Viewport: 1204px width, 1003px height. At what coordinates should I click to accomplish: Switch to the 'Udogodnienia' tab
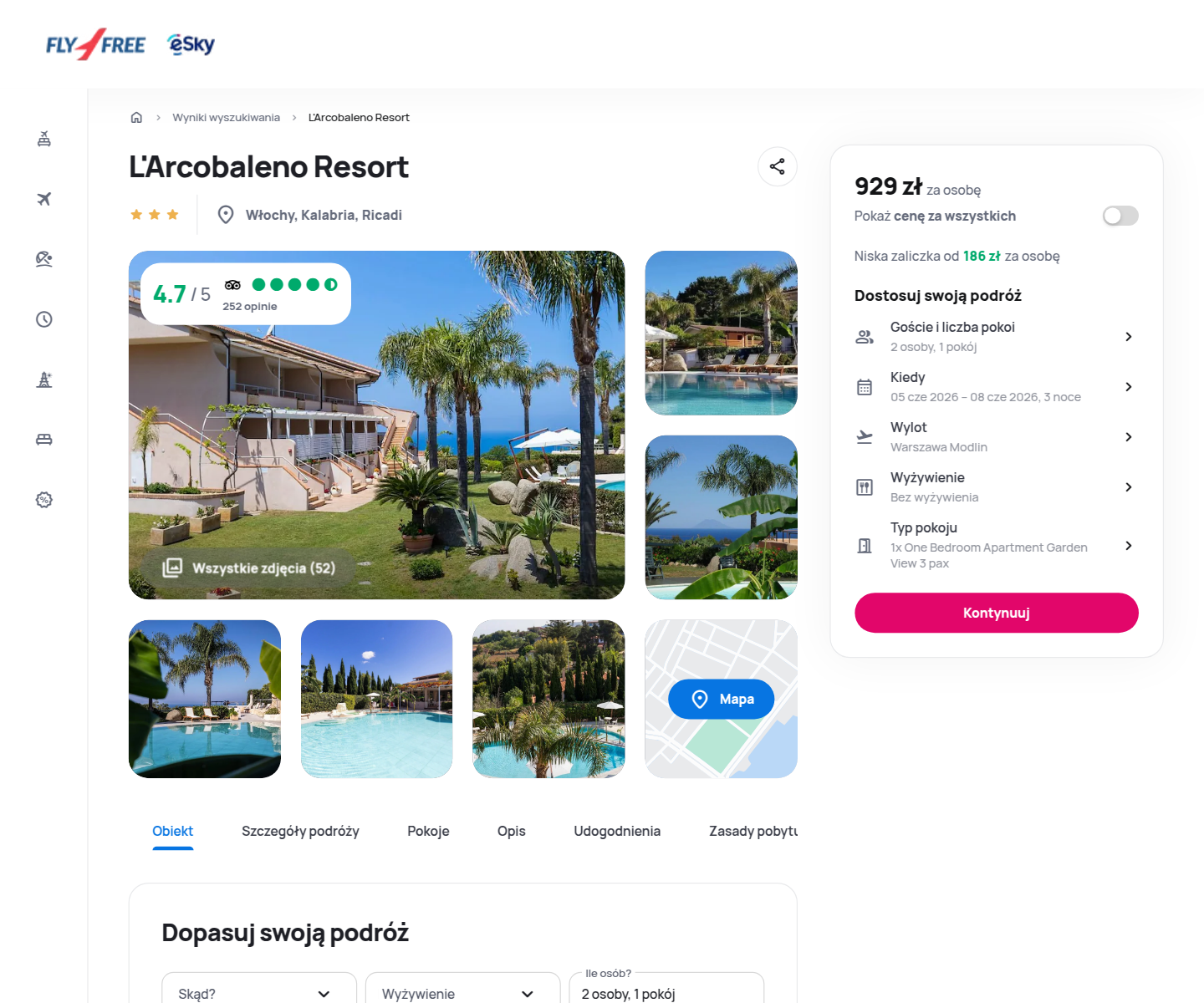[x=617, y=832]
